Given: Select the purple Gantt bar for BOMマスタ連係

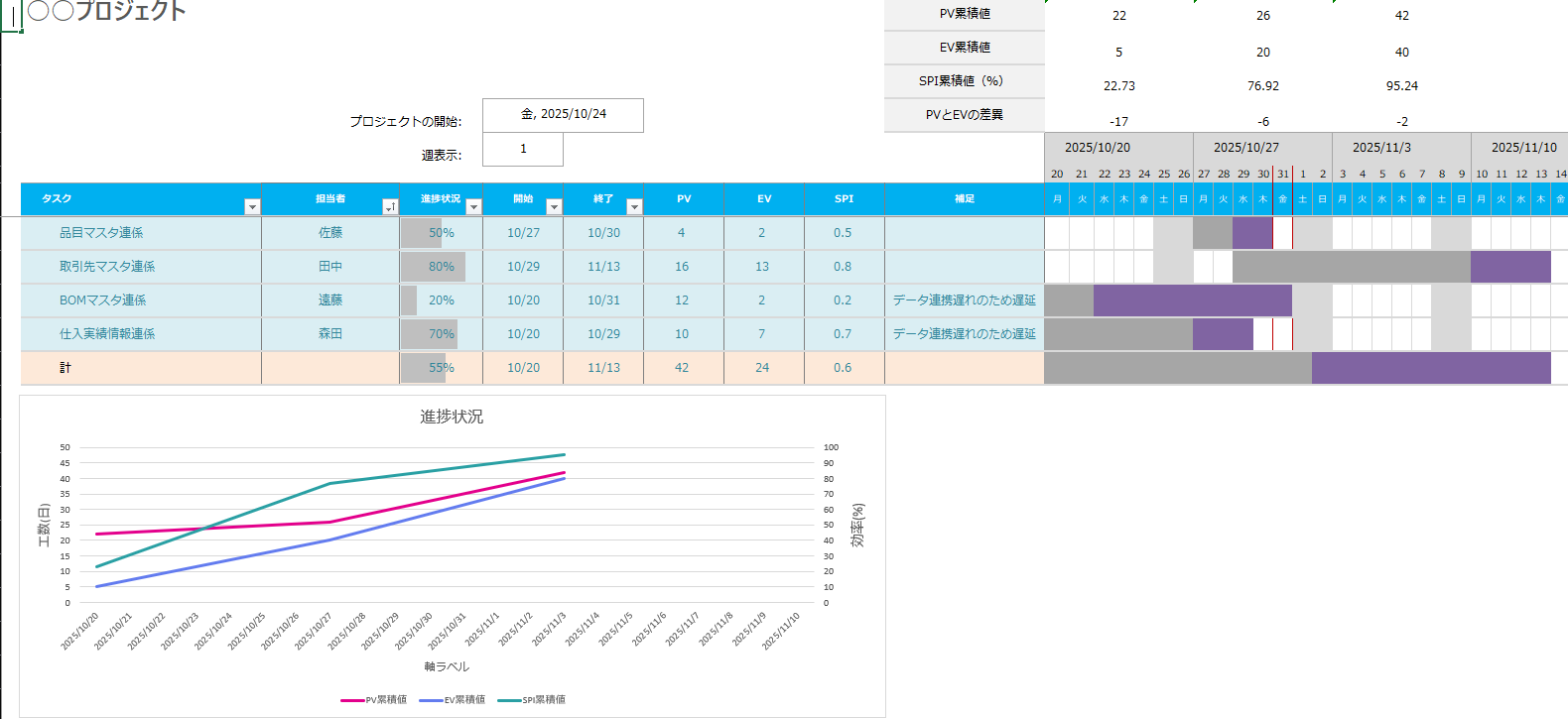Looking at the screenshot, I should pos(1192,300).
